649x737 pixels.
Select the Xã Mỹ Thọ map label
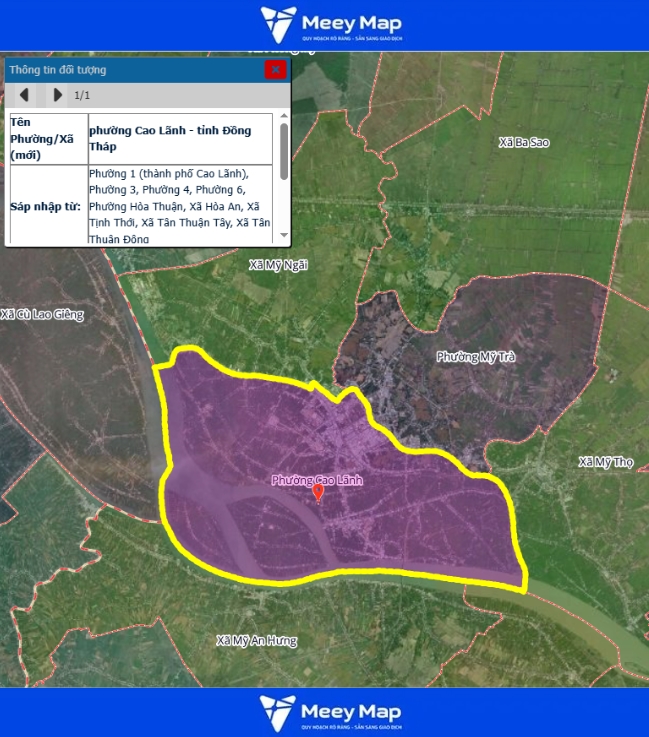(606, 462)
